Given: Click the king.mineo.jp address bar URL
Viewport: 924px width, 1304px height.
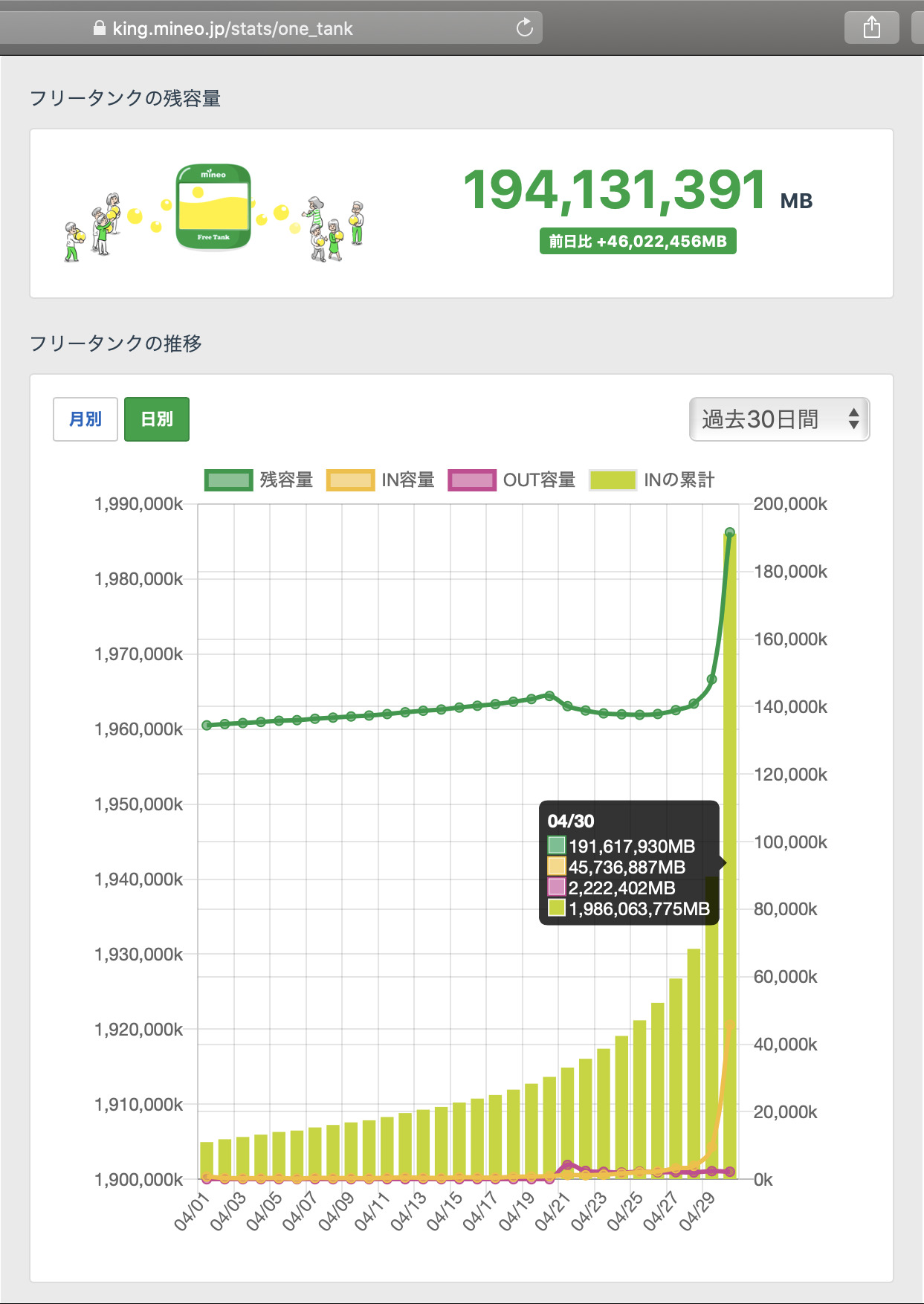Looking at the screenshot, I should click(233, 29).
